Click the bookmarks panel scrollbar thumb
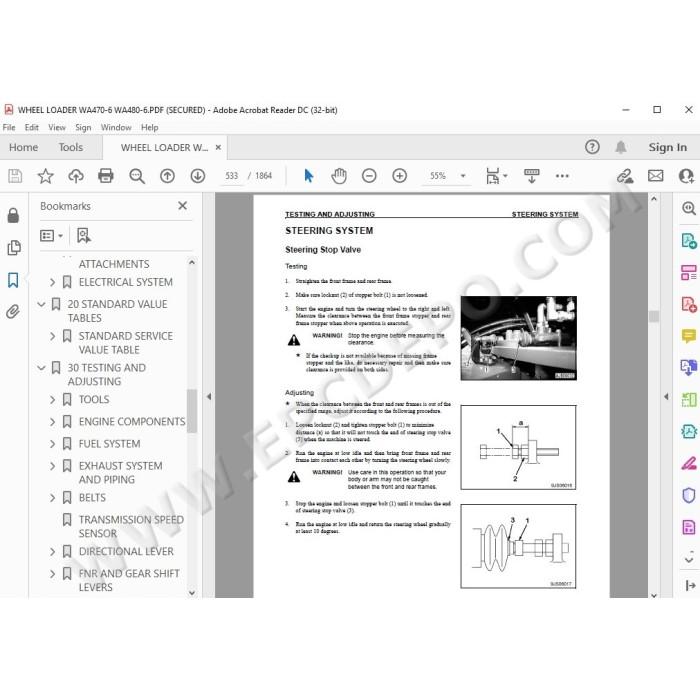Viewport: 700px width, 700px height. [x=192, y=411]
